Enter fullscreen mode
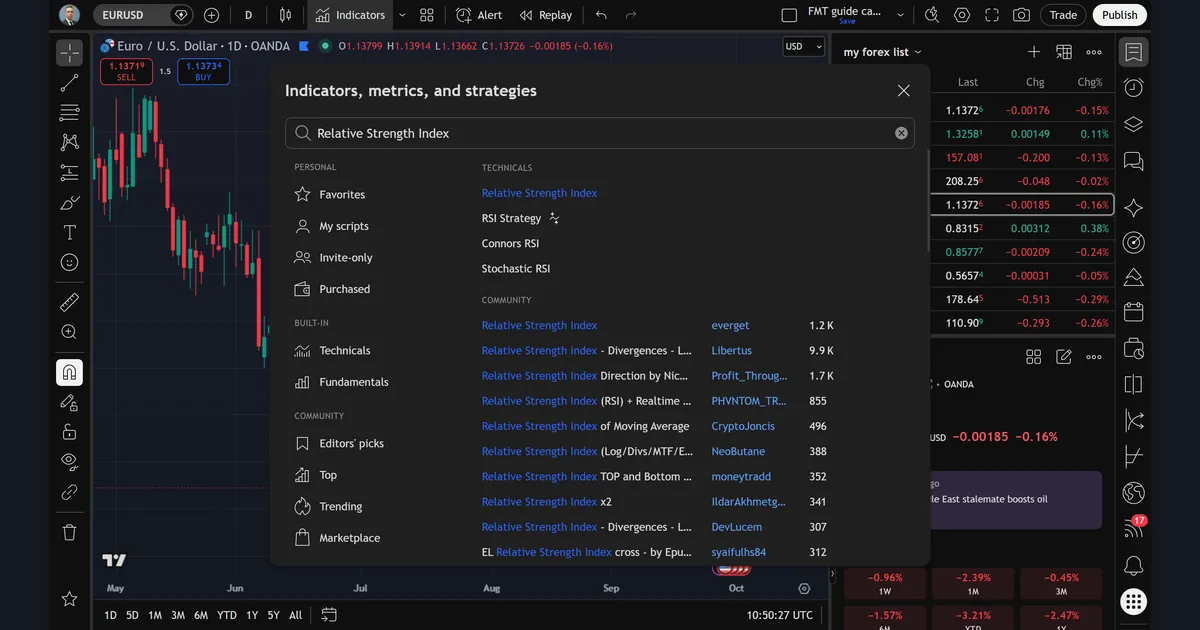Viewport: 1200px width, 630px height. [x=991, y=15]
